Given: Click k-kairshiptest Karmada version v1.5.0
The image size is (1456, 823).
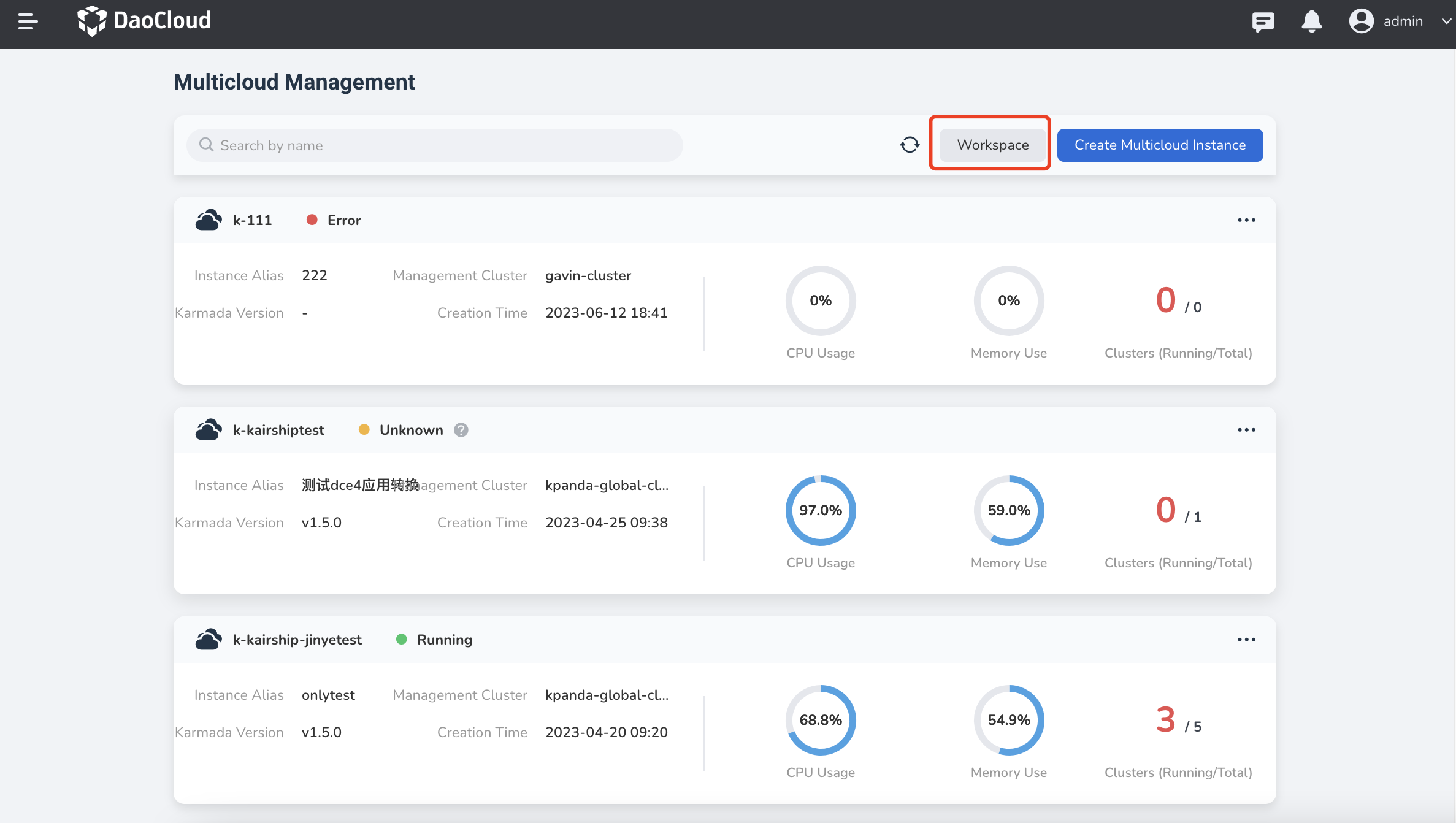Looking at the screenshot, I should [321, 523].
